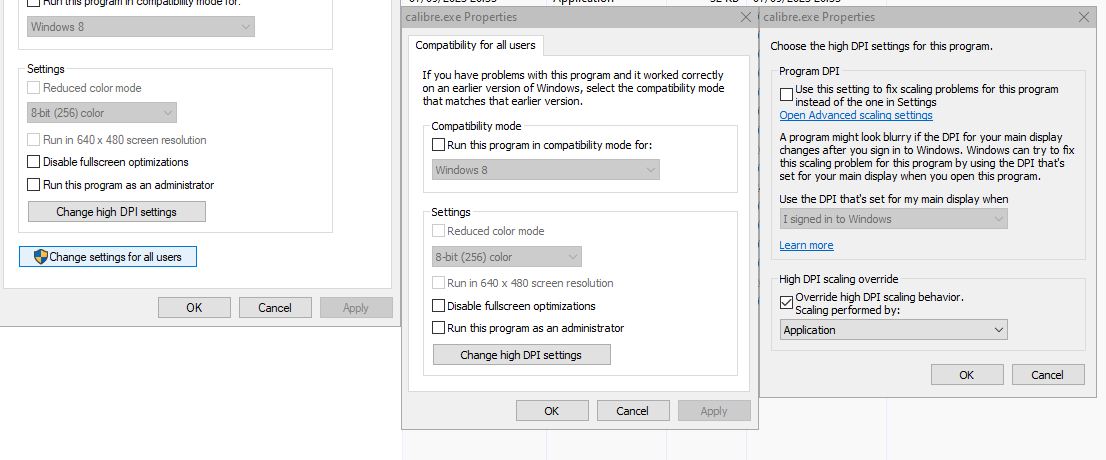Close the high DPI settings dialog
Viewport: 1106px width, 460px height.
[1084, 17]
